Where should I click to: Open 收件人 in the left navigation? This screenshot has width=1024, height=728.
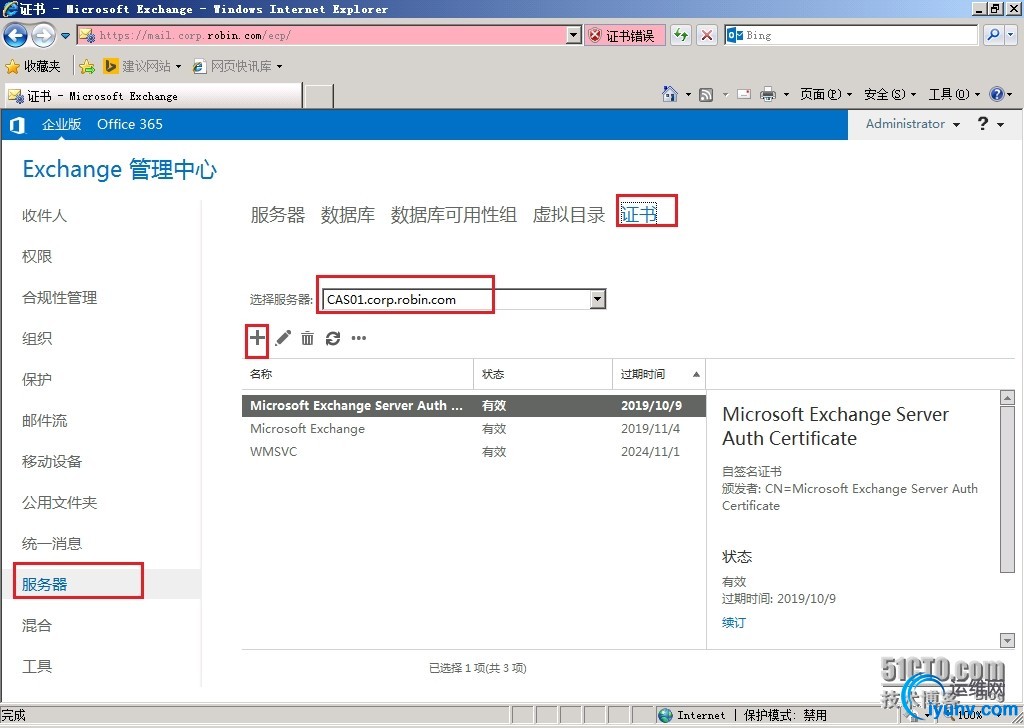point(44,215)
